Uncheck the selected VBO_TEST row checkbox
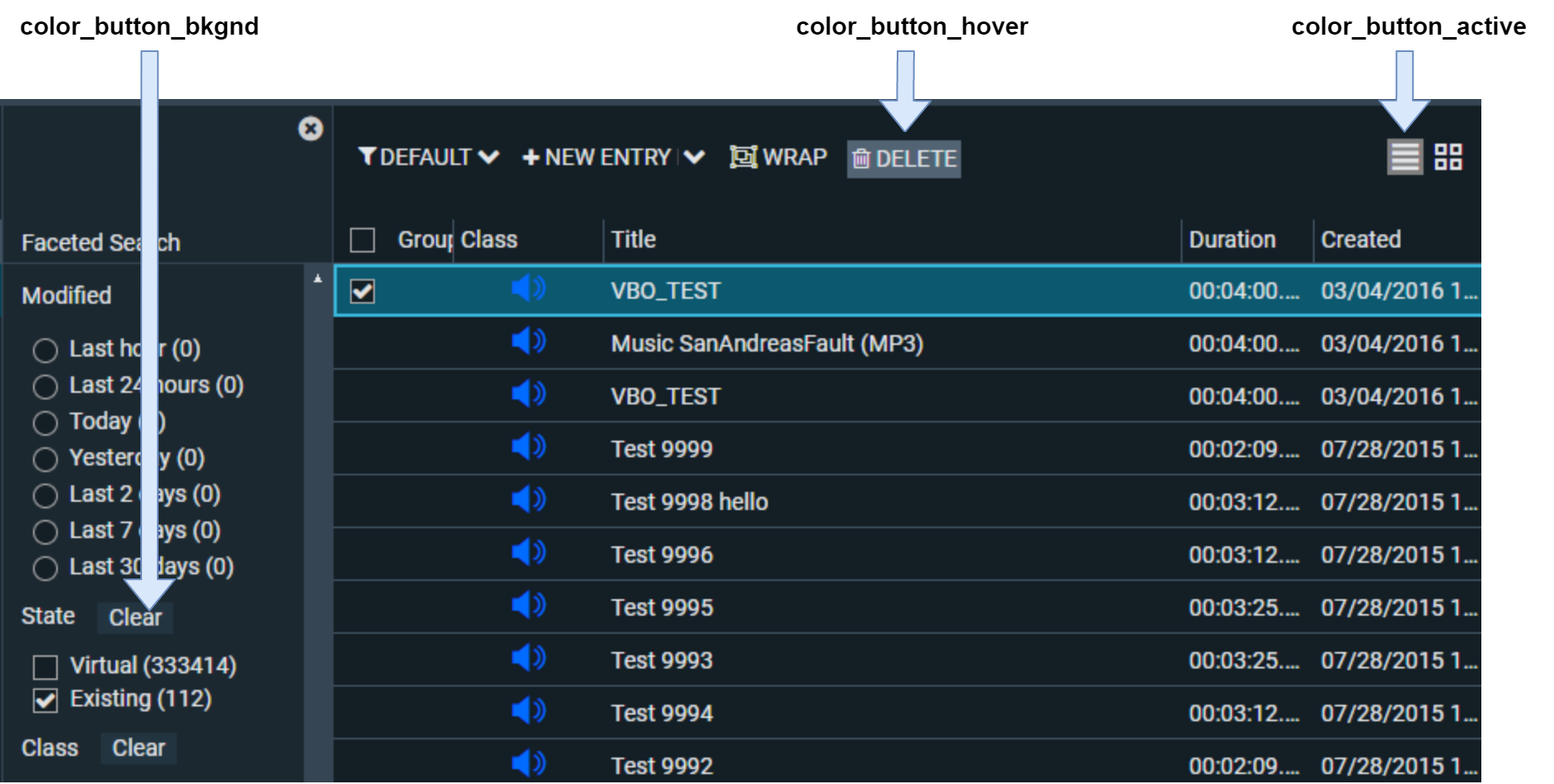Screen dimensions: 1554x784 pos(362,291)
